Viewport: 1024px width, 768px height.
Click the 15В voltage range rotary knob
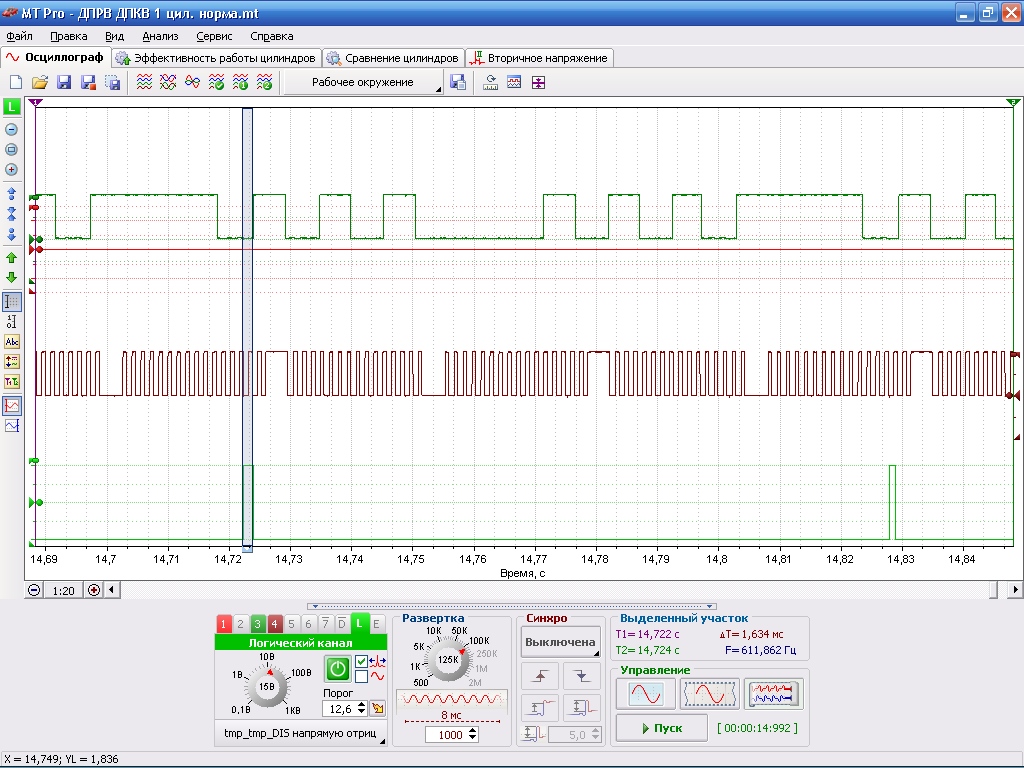[x=267, y=686]
